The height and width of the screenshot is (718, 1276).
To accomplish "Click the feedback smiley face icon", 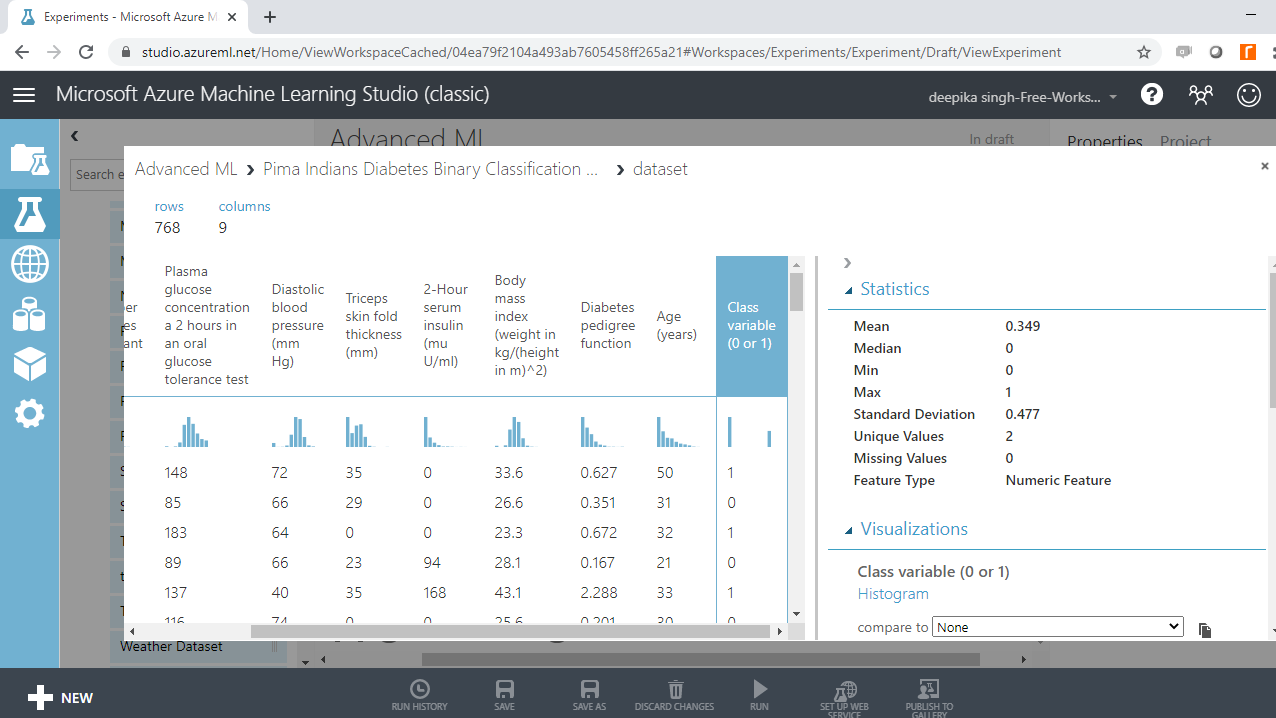I will [x=1248, y=94].
